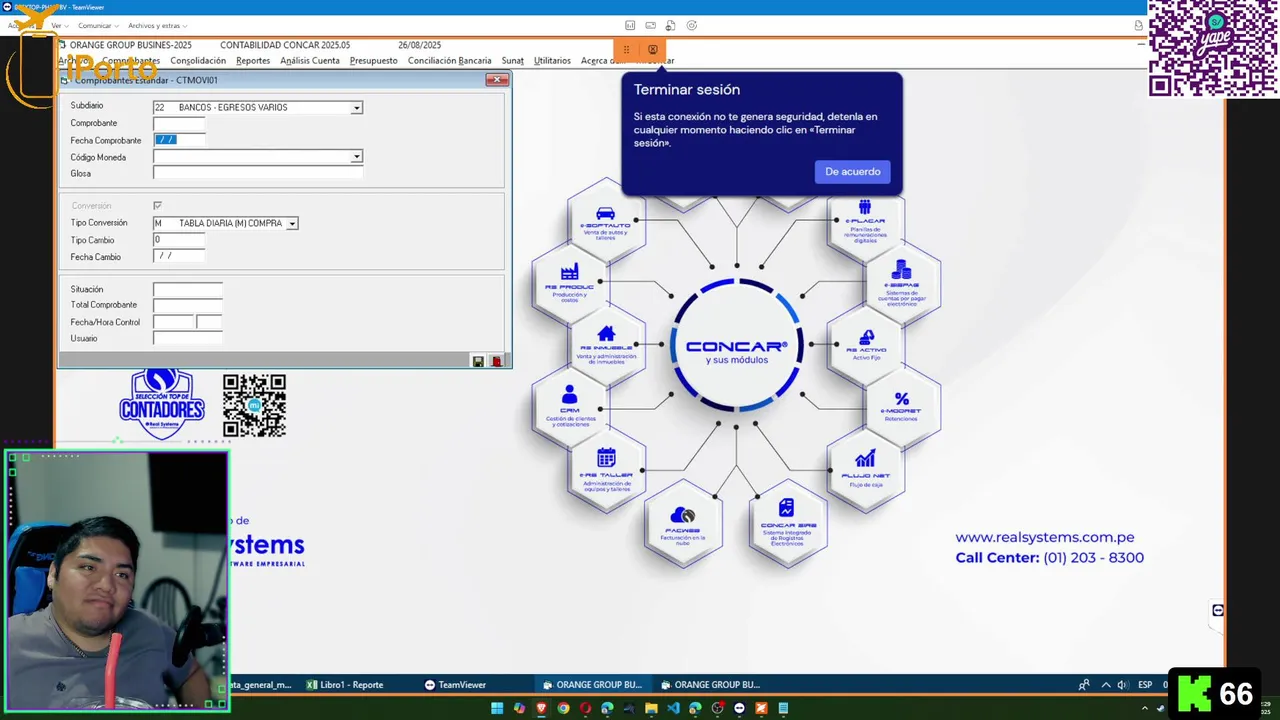1280x720 pixels.
Task: Expand the Código Moneda dropdown
Action: point(356,157)
